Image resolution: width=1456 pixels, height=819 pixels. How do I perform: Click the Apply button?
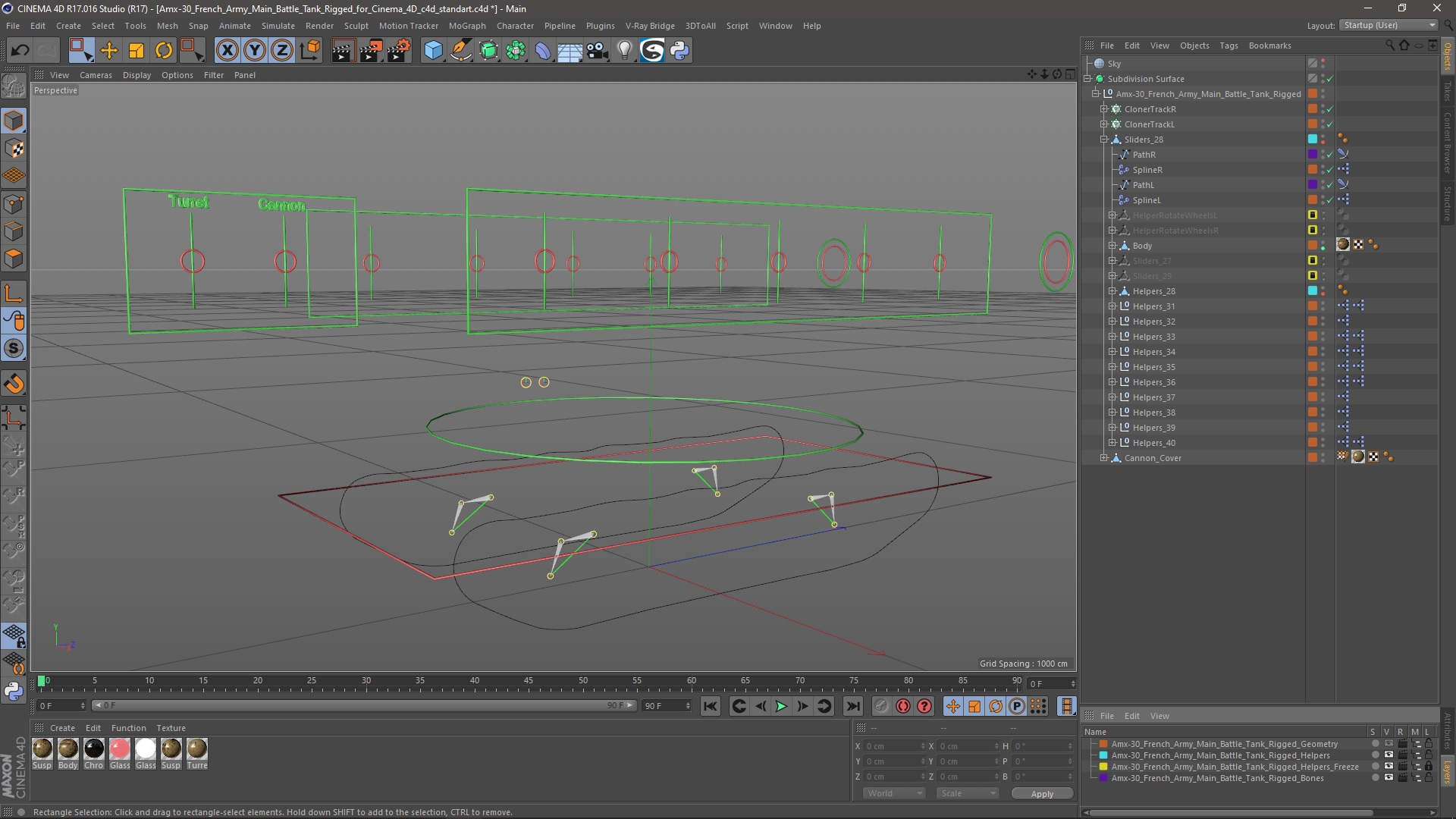point(1042,793)
